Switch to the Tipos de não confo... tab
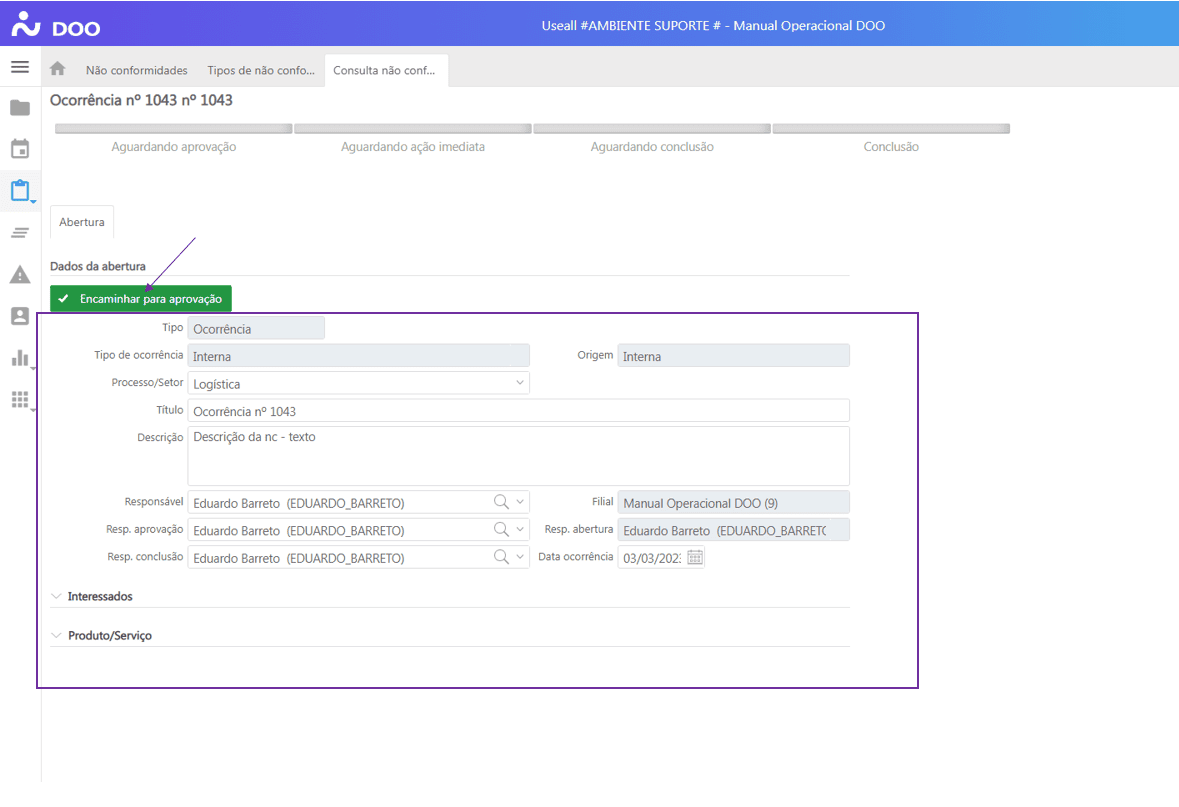The image size is (1179, 807). (x=261, y=70)
